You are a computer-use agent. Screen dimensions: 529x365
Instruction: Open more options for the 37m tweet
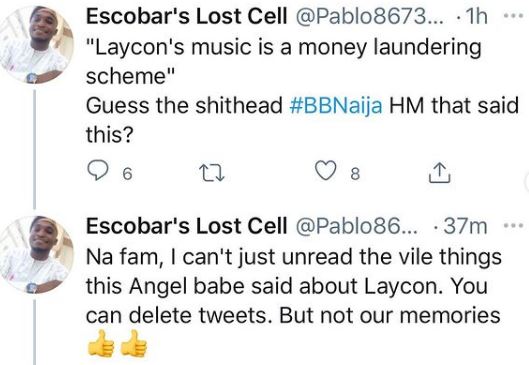[513, 225]
